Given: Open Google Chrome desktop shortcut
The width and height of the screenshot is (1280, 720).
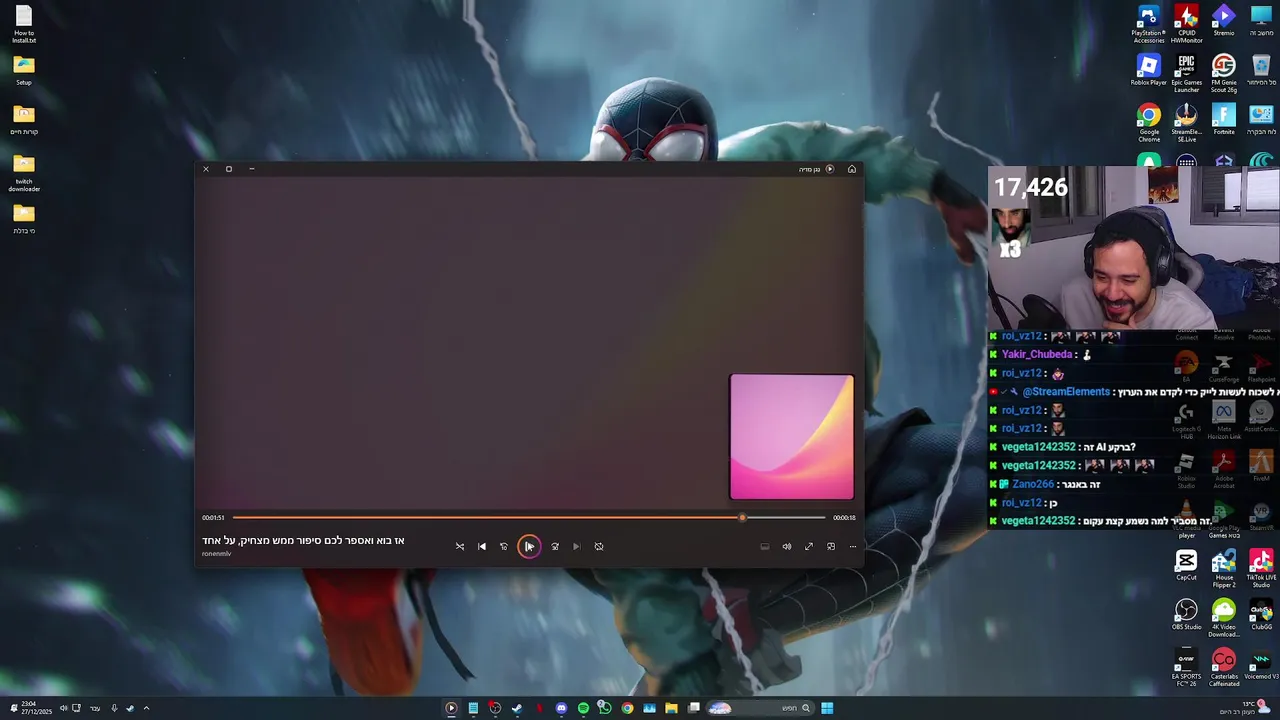Looking at the screenshot, I should pyautogui.click(x=1148, y=123).
